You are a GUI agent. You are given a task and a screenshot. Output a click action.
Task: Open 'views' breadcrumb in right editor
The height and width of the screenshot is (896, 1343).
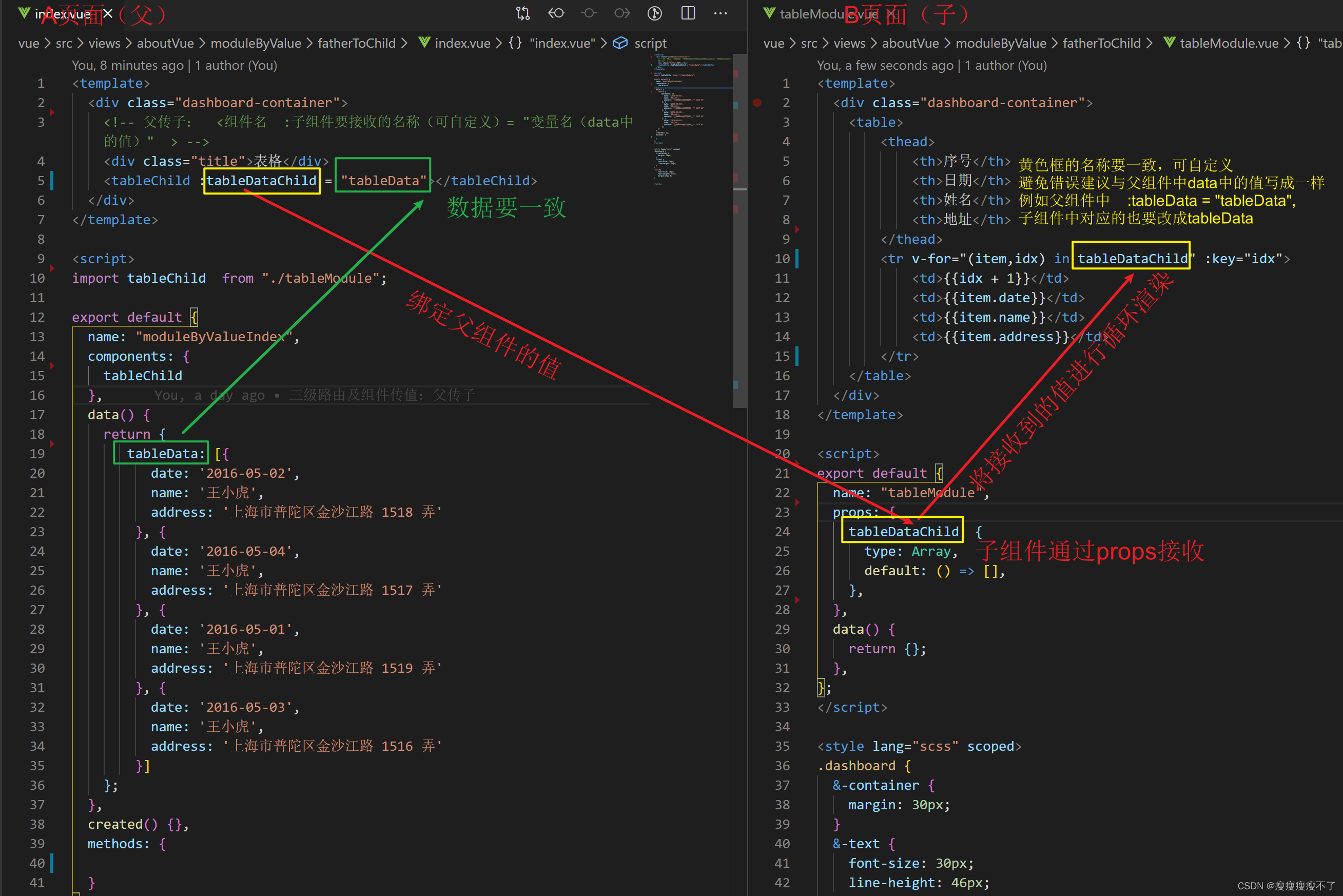pos(850,44)
